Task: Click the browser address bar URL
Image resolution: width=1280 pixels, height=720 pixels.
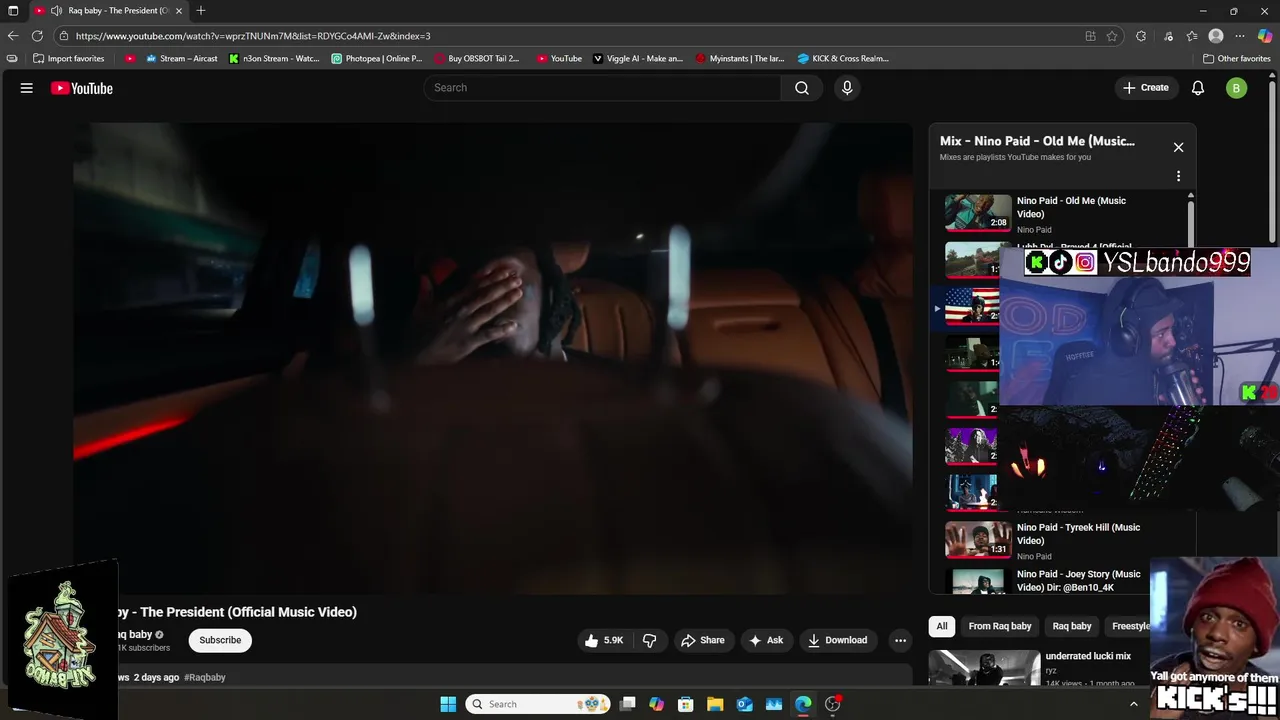Action: click(x=253, y=36)
